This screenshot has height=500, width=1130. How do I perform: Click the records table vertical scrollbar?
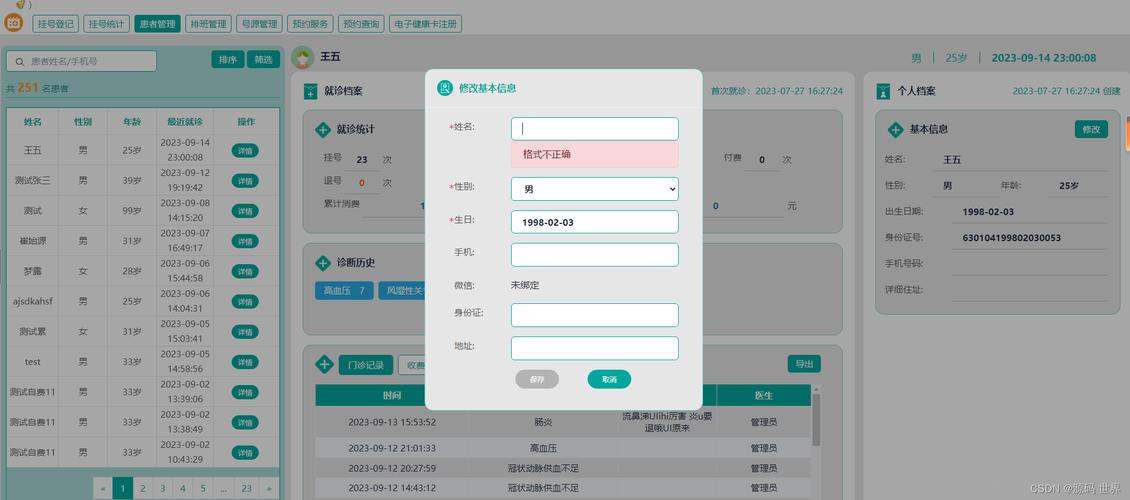click(x=816, y=418)
